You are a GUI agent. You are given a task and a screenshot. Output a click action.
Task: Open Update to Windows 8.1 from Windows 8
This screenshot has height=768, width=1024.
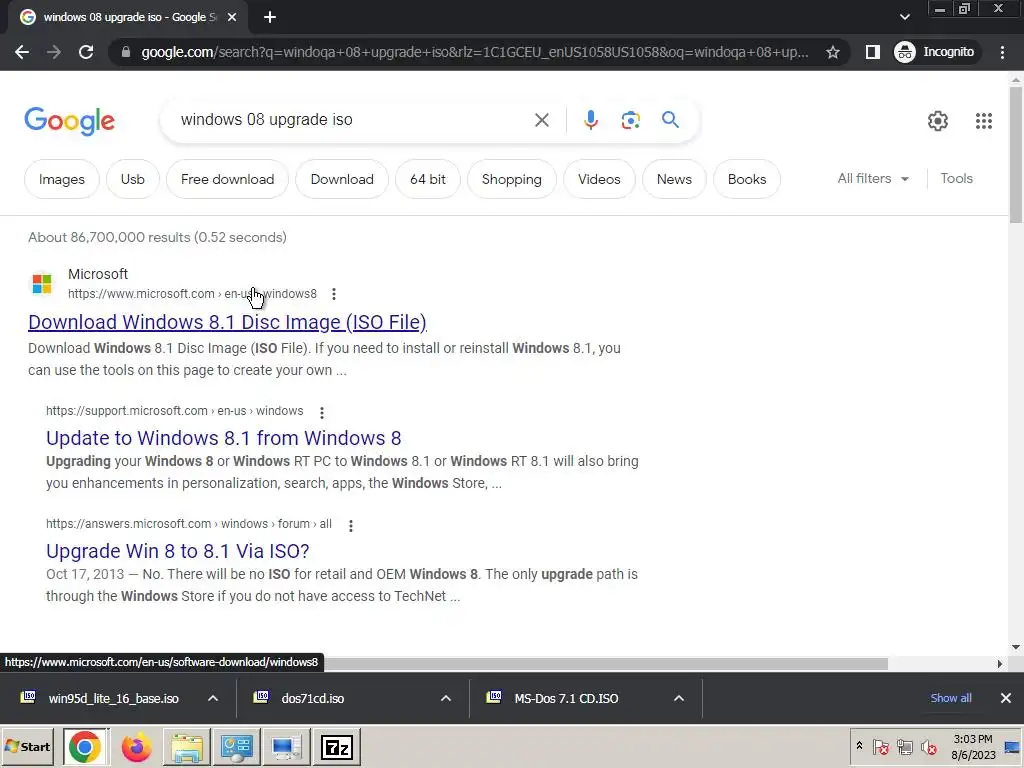(x=223, y=438)
